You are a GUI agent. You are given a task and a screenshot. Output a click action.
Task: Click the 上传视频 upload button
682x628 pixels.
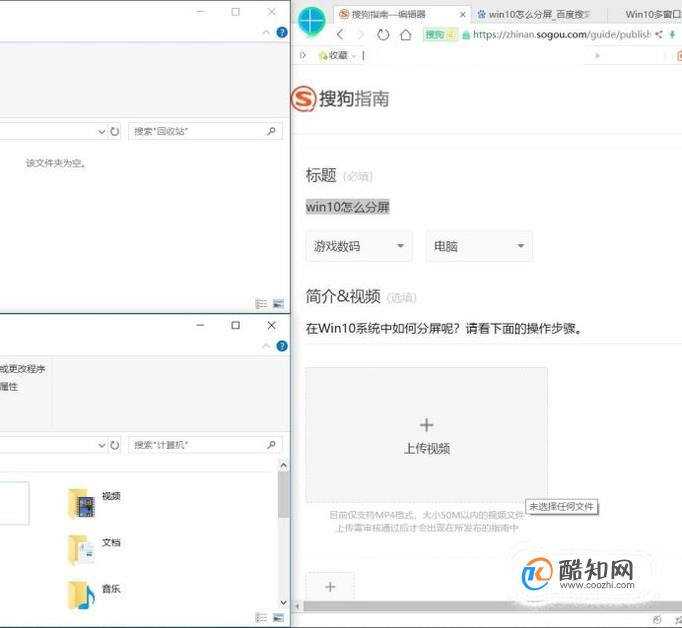click(x=427, y=435)
